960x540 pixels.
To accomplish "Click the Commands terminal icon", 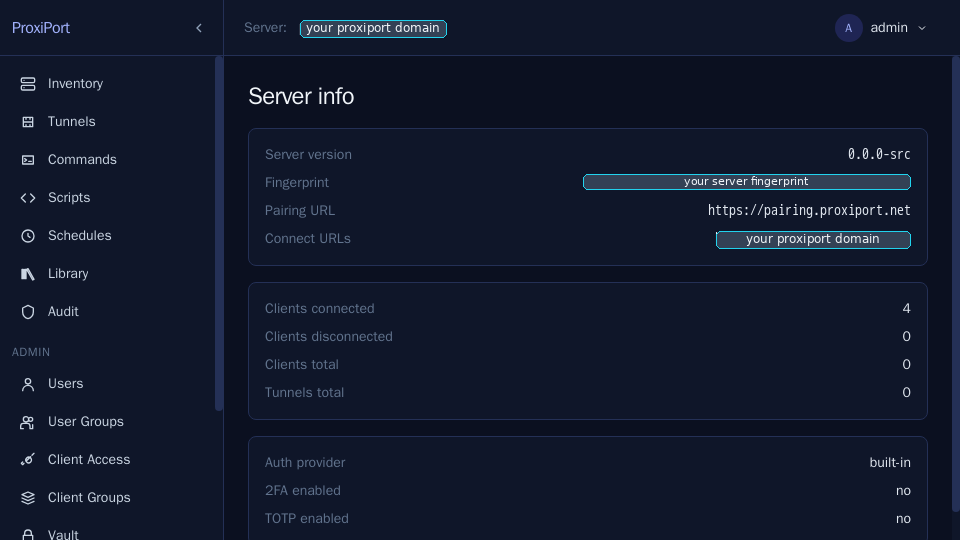I will 28,160.
